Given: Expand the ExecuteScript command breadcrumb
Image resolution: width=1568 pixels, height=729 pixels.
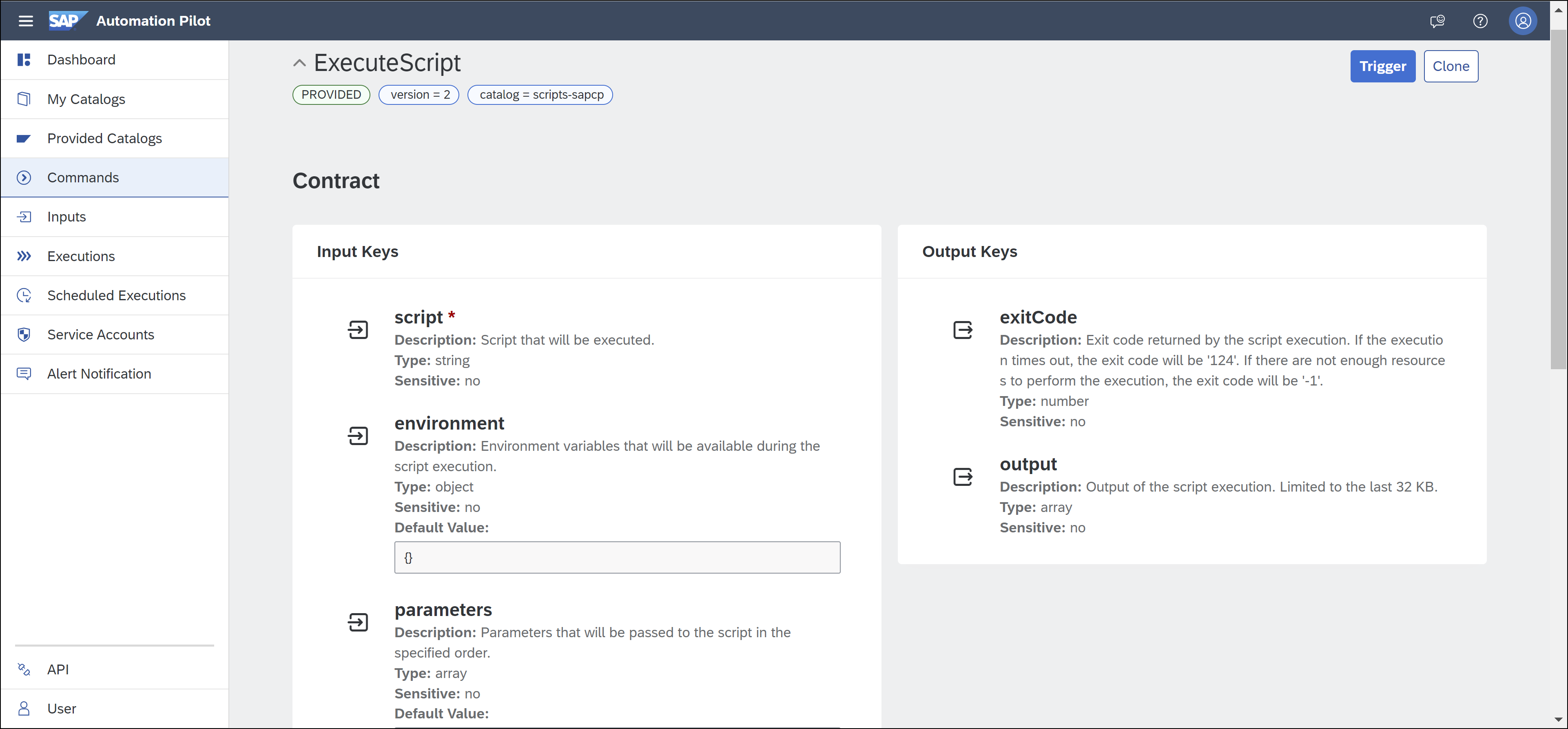Looking at the screenshot, I should coord(299,63).
